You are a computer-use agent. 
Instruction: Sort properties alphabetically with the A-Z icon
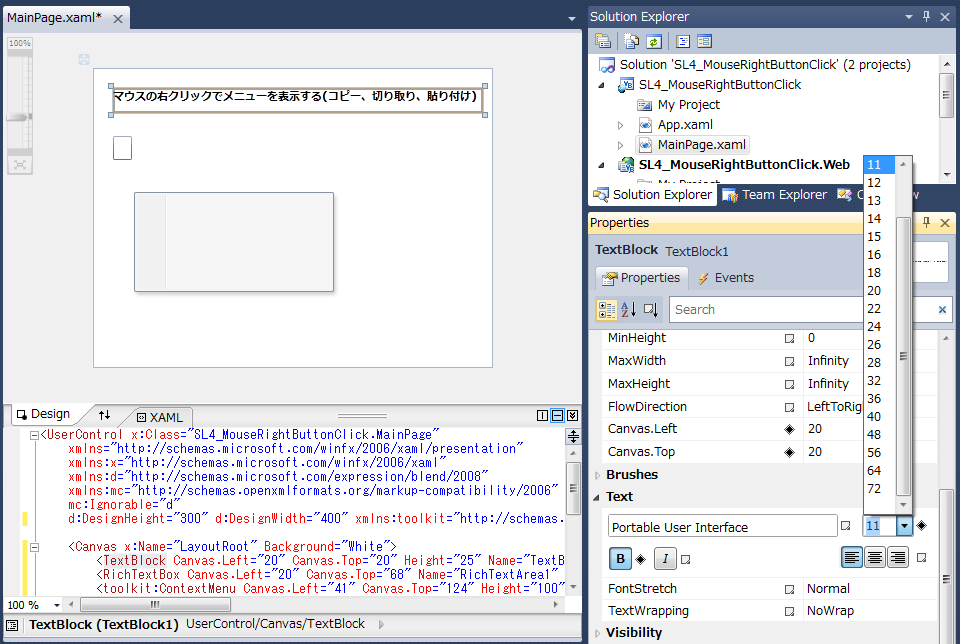pyautogui.click(x=628, y=310)
